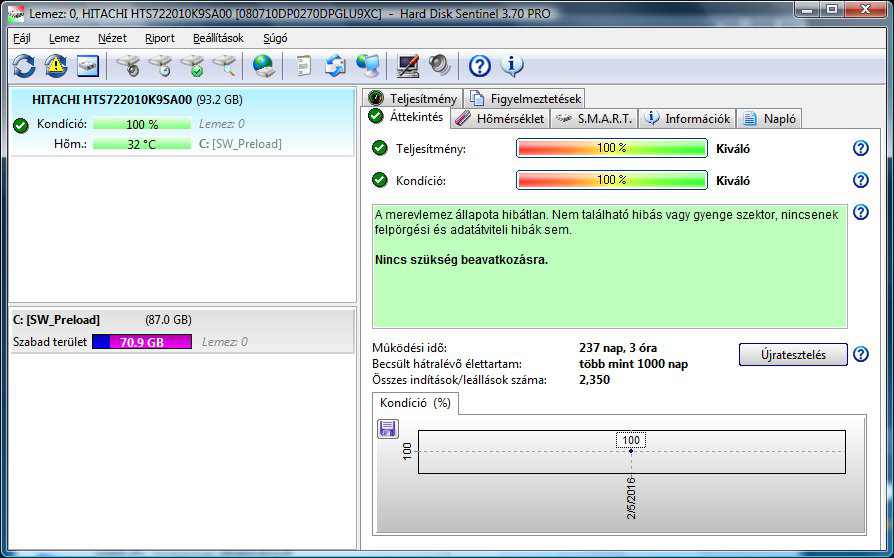Click the 2/5/2016 date label on graph
The image size is (894, 558).
click(x=631, y=498)
